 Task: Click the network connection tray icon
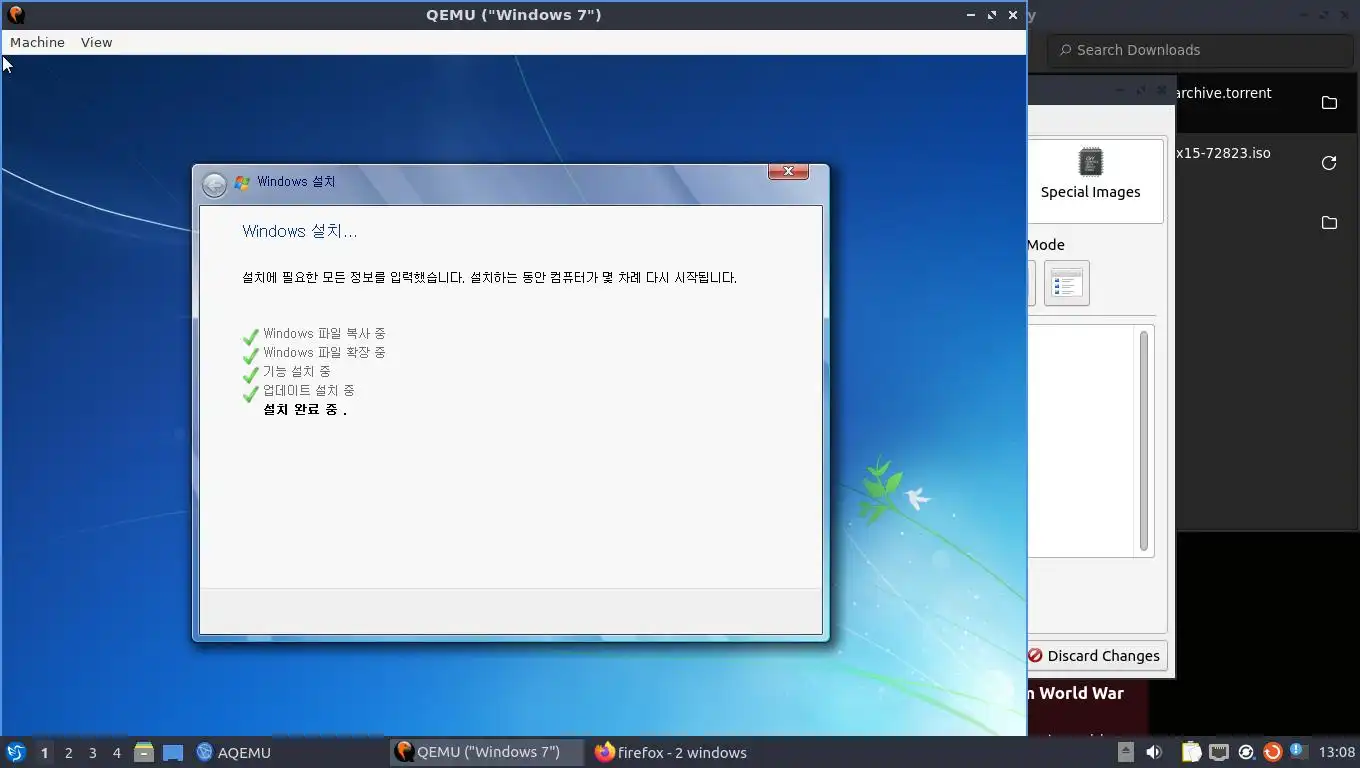coord(1218,752)
